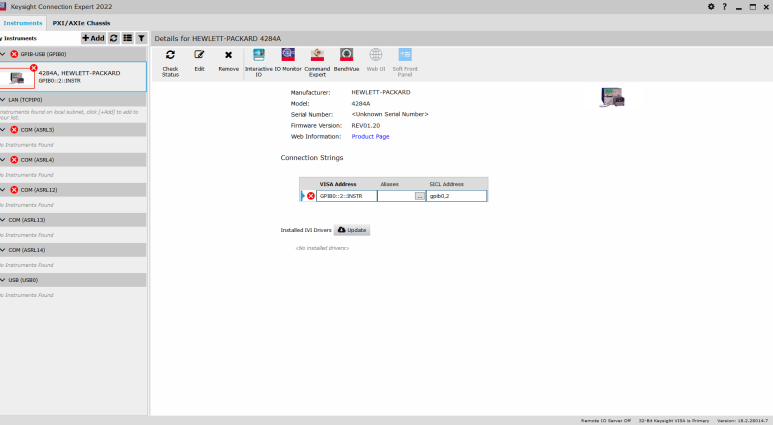Viewport: 773px width, 425px height.
Task: Collapse the USB (USB0) section
Action: [x=3, y=280]
